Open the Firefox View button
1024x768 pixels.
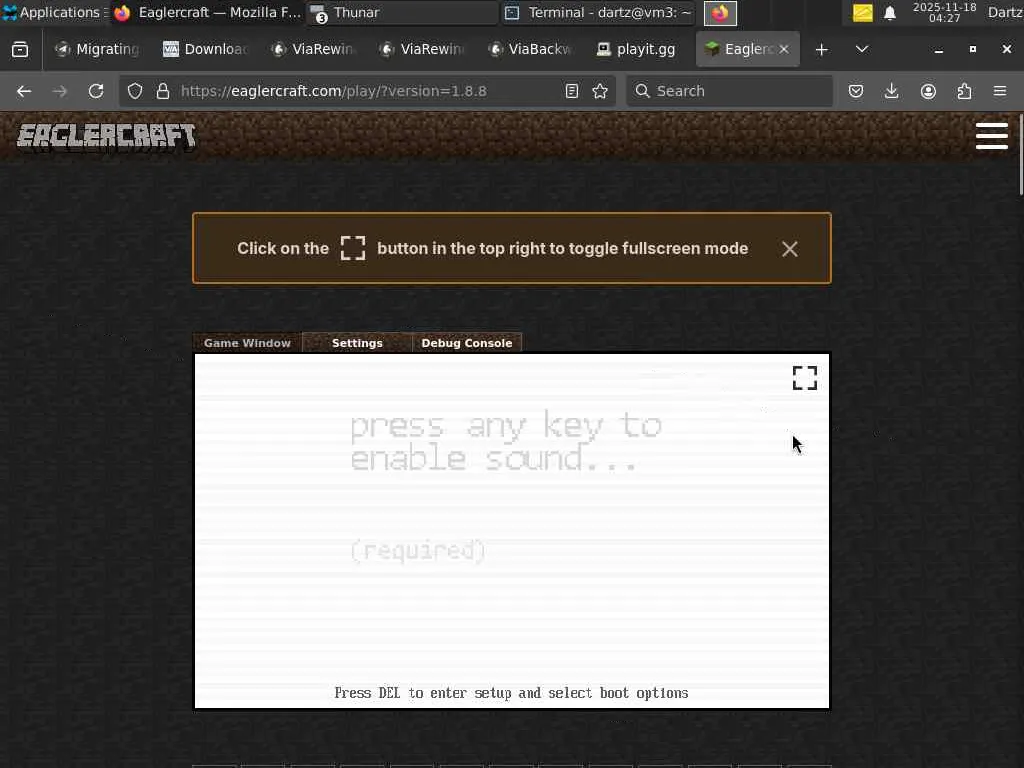click(20, 50)
